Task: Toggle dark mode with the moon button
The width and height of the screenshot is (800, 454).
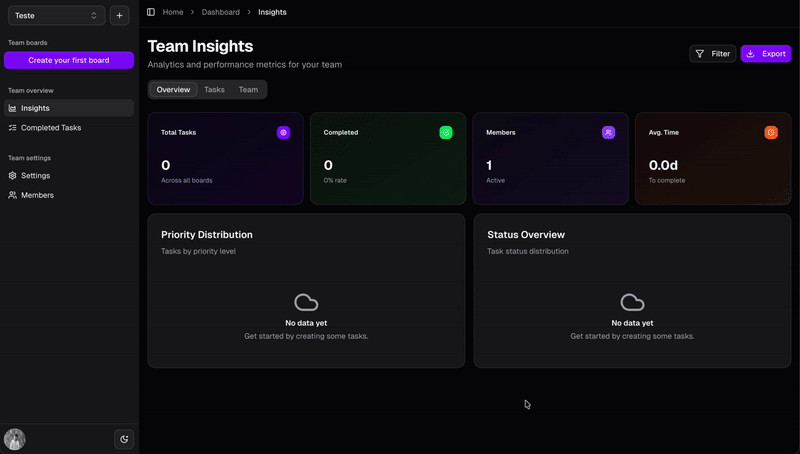Action: point(124,439)
